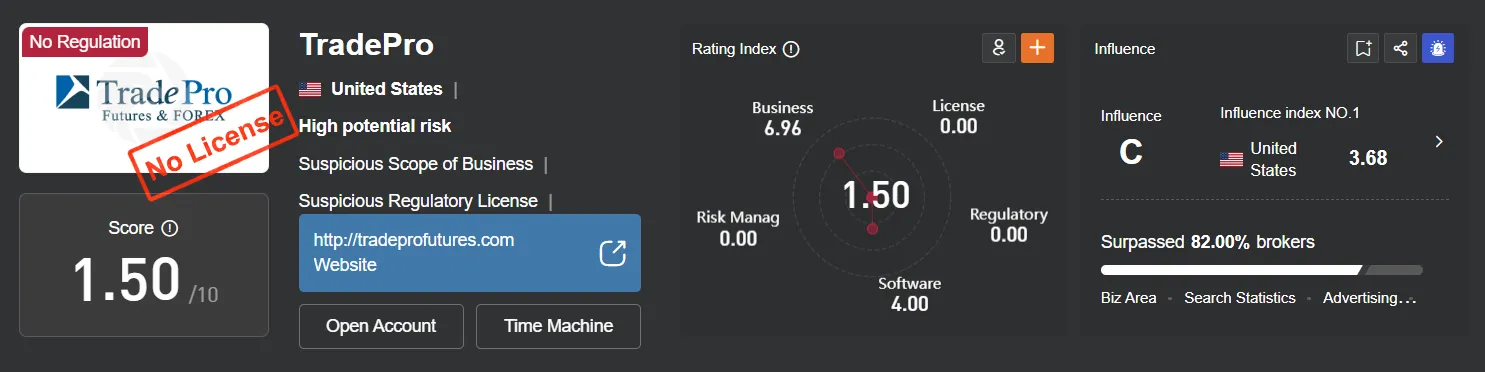The height and width of the screenshot is (372, 1485).
Task: Click the Surpassed 82.00% brokers text
Action: click(1208, 242)
